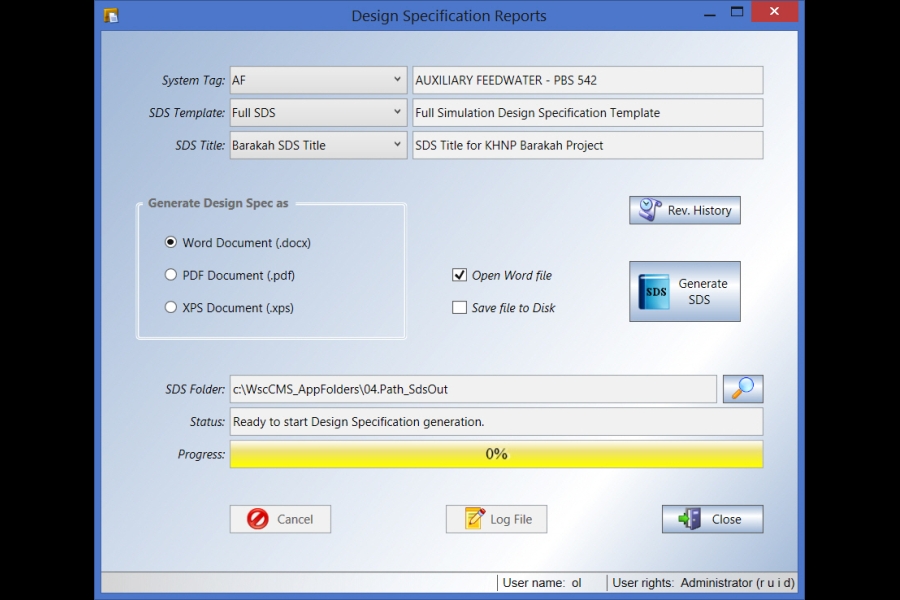Click the 'User rights: Administrator (r u i d)' entry

tap(703, 583)
